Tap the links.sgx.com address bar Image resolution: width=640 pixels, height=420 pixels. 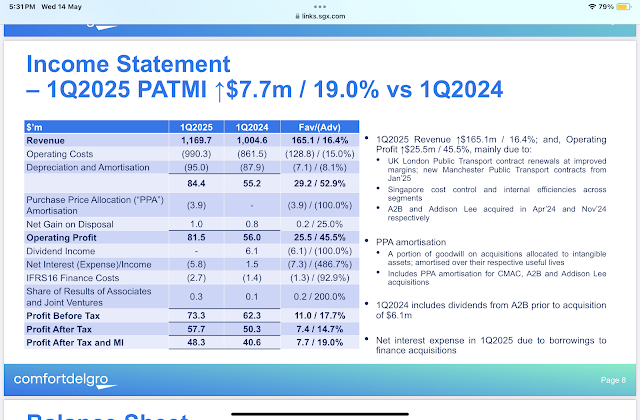click(320, 16)
